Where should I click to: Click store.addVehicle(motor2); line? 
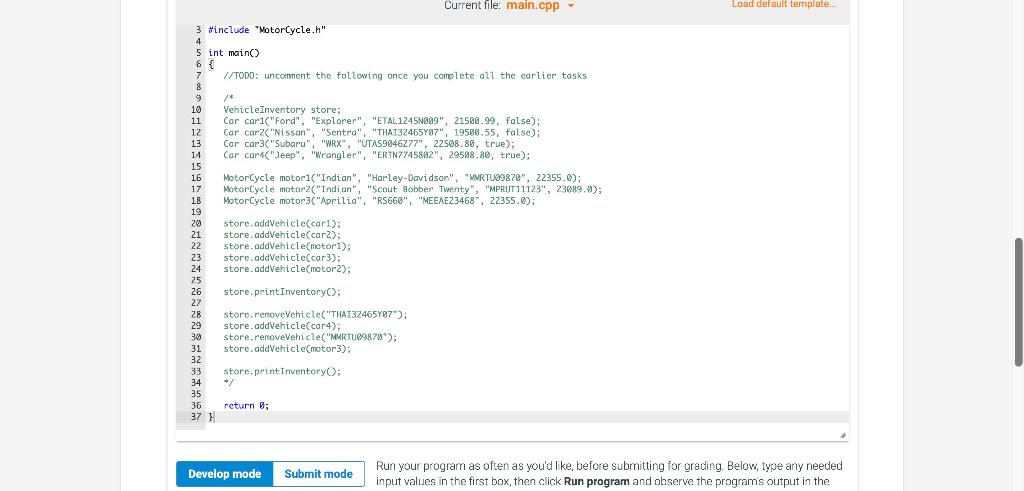[287, 269]
